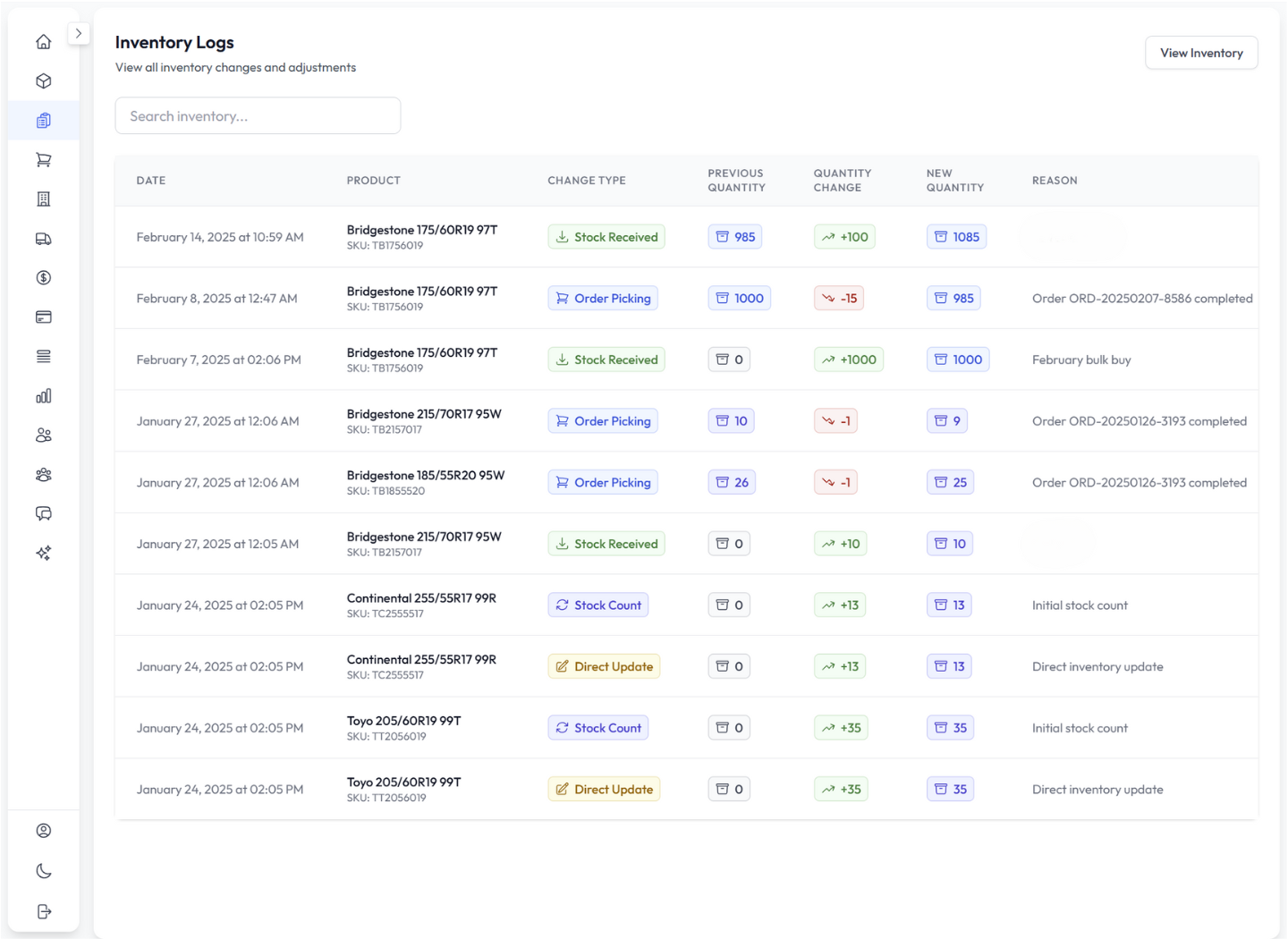Click the building icon in the sidebar
1288x939 pixels.
click(x=43, y=199)
